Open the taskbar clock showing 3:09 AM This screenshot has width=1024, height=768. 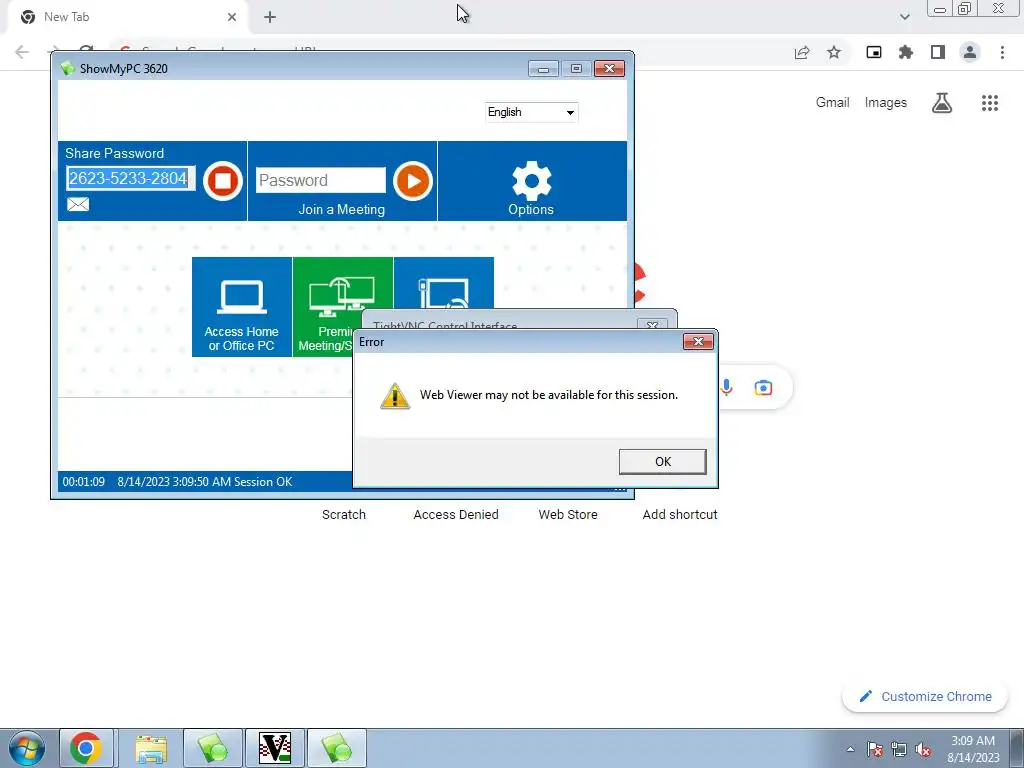[973, 749]
